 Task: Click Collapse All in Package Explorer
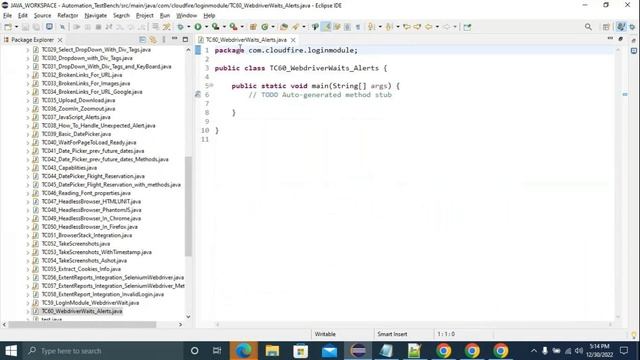(x=142, y=40)
